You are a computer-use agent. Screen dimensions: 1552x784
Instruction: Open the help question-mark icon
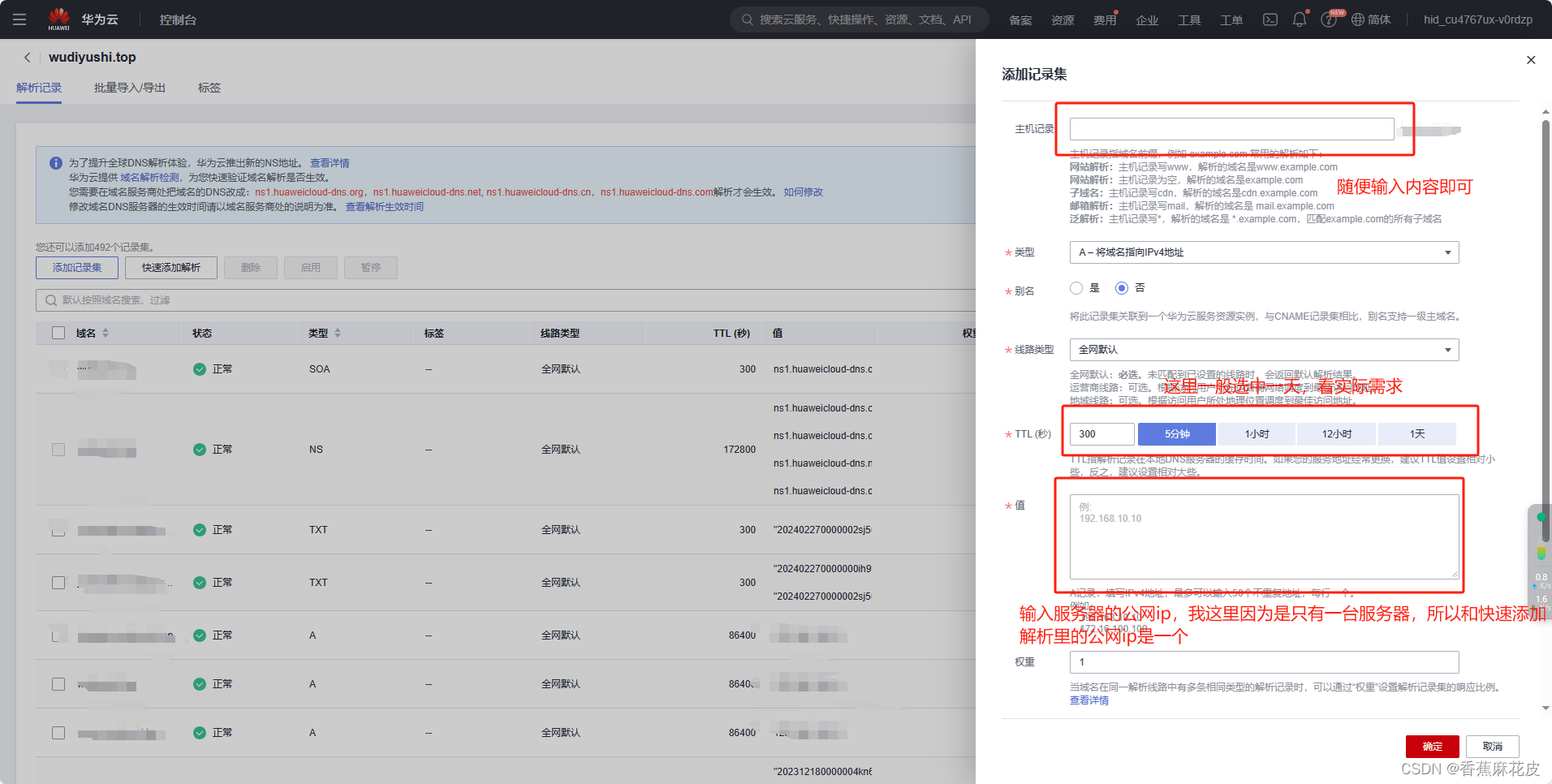pos(1329,20)
